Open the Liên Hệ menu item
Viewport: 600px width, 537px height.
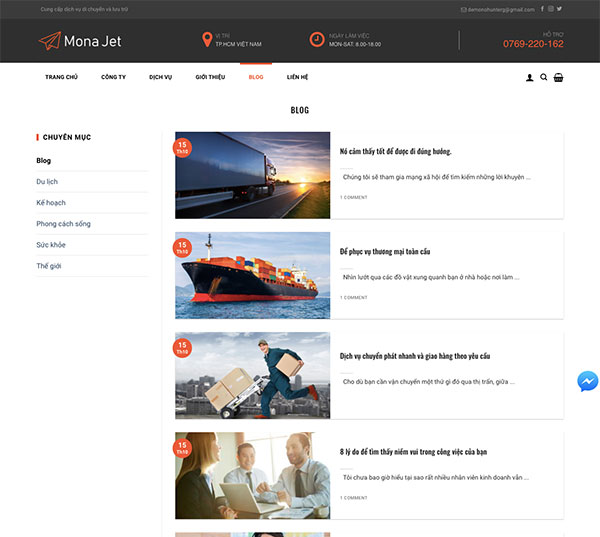click(297, 77)
